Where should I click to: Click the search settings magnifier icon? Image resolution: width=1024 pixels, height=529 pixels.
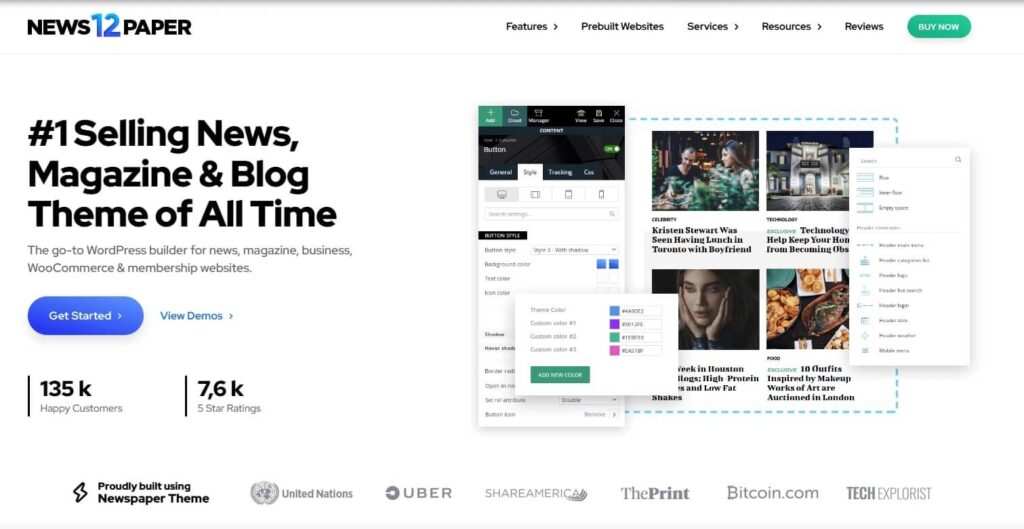612,214
